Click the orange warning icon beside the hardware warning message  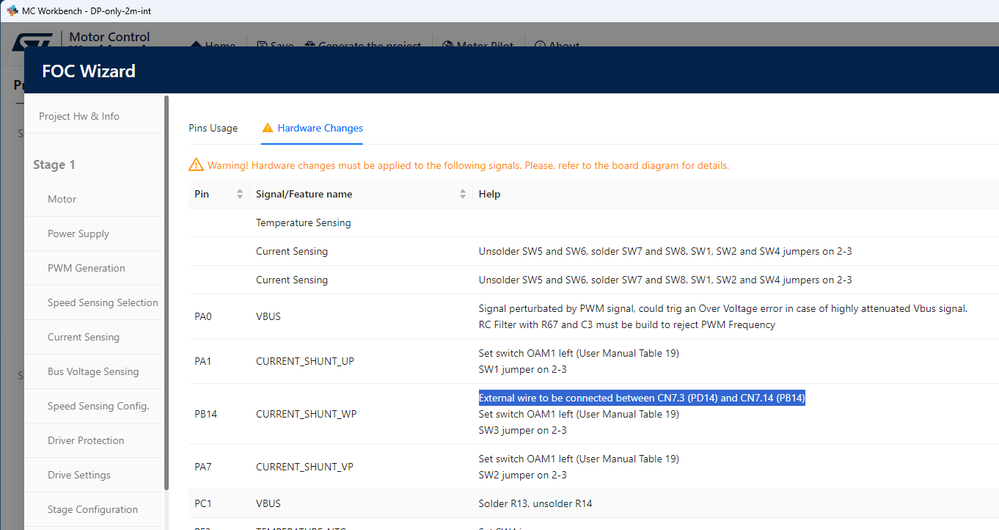tap(196, 165)
